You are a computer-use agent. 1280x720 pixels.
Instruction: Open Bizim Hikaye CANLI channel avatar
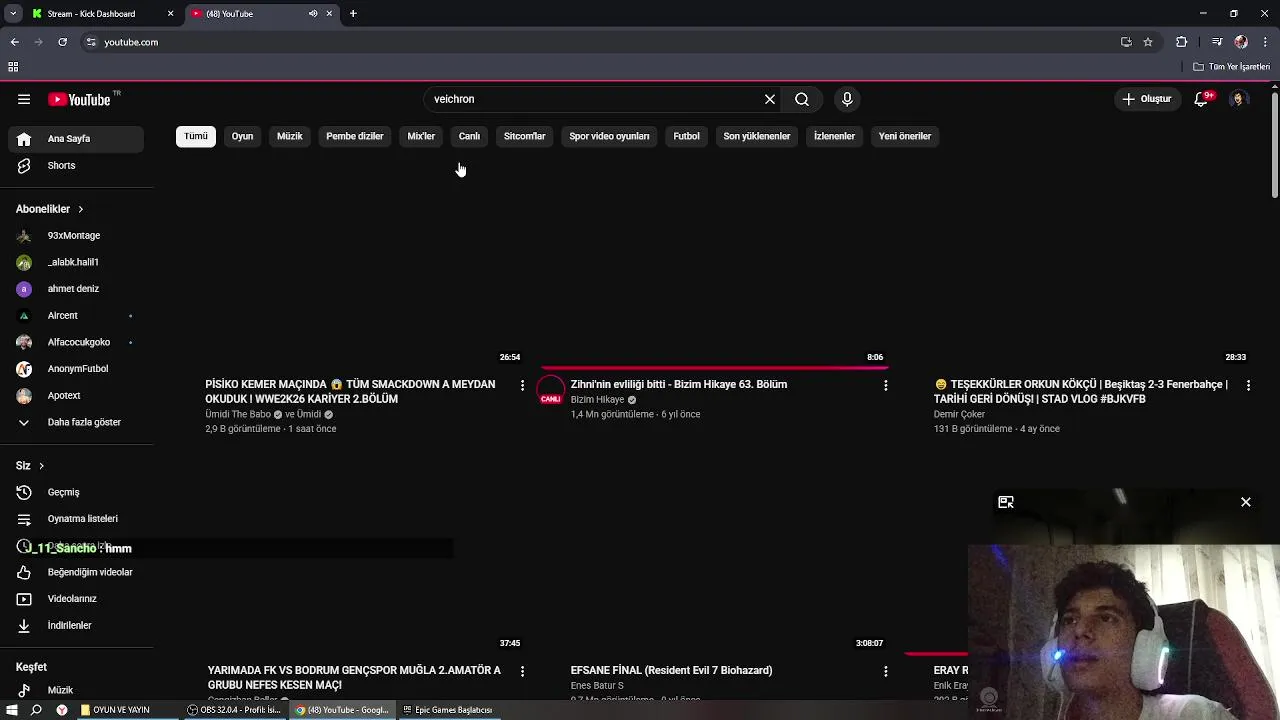click(551, 391)
